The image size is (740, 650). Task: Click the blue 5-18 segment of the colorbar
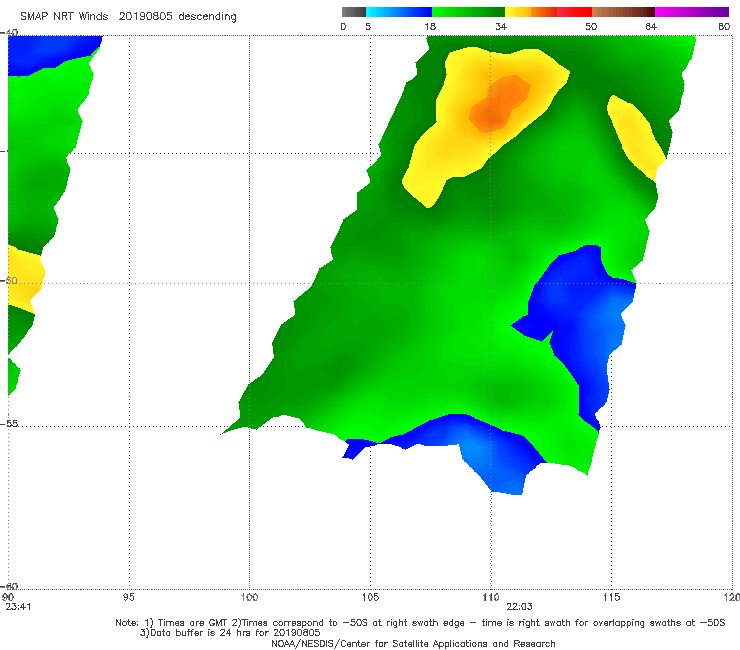(x=399, y=12)
